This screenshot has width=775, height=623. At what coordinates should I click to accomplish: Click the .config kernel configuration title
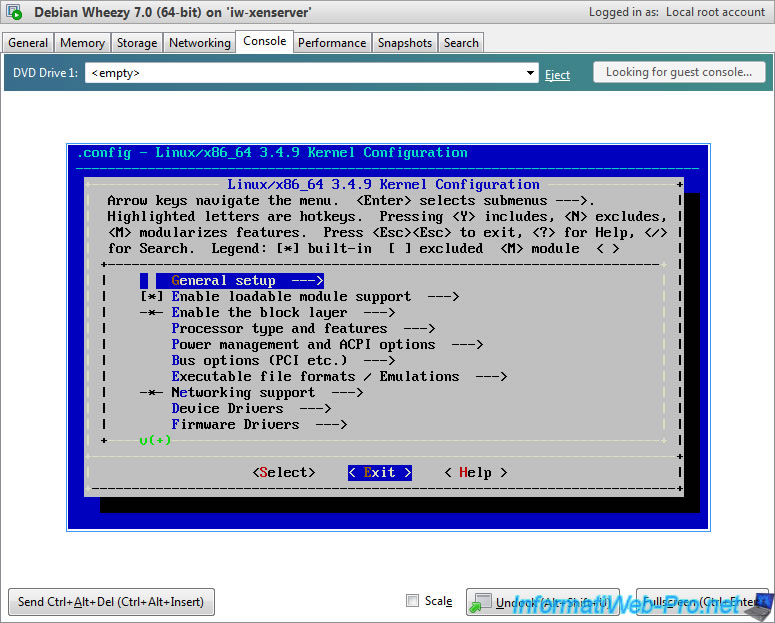click(272, 152)
